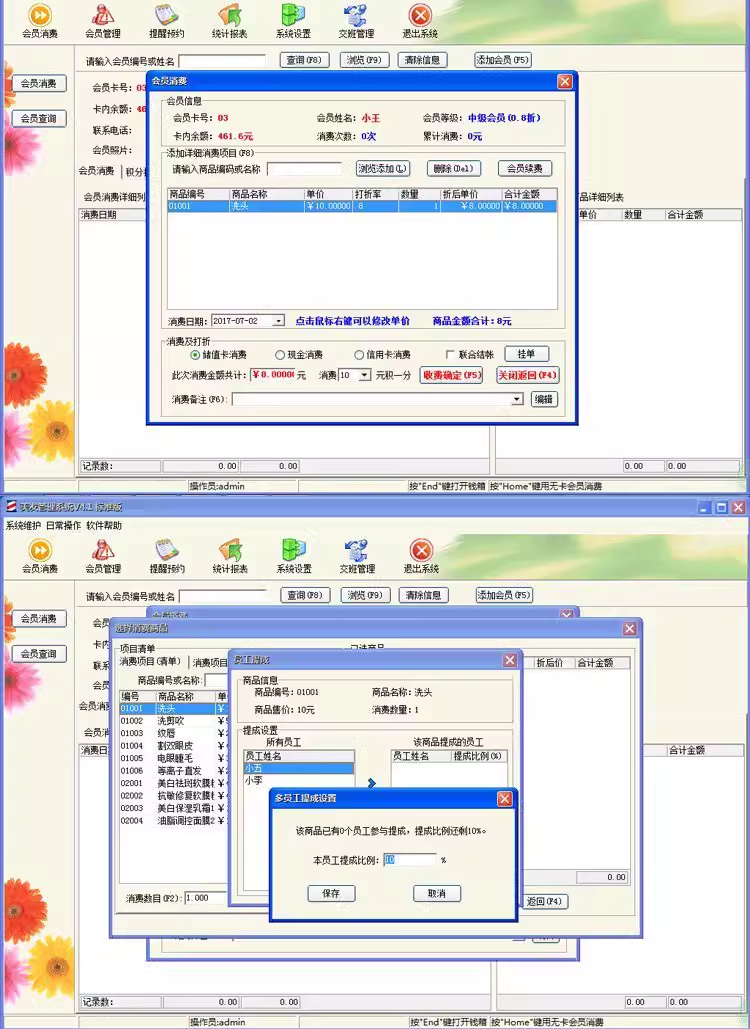
Task: Focus 请输入商品编码或名称 input field
Action: (x=304, y=169)
